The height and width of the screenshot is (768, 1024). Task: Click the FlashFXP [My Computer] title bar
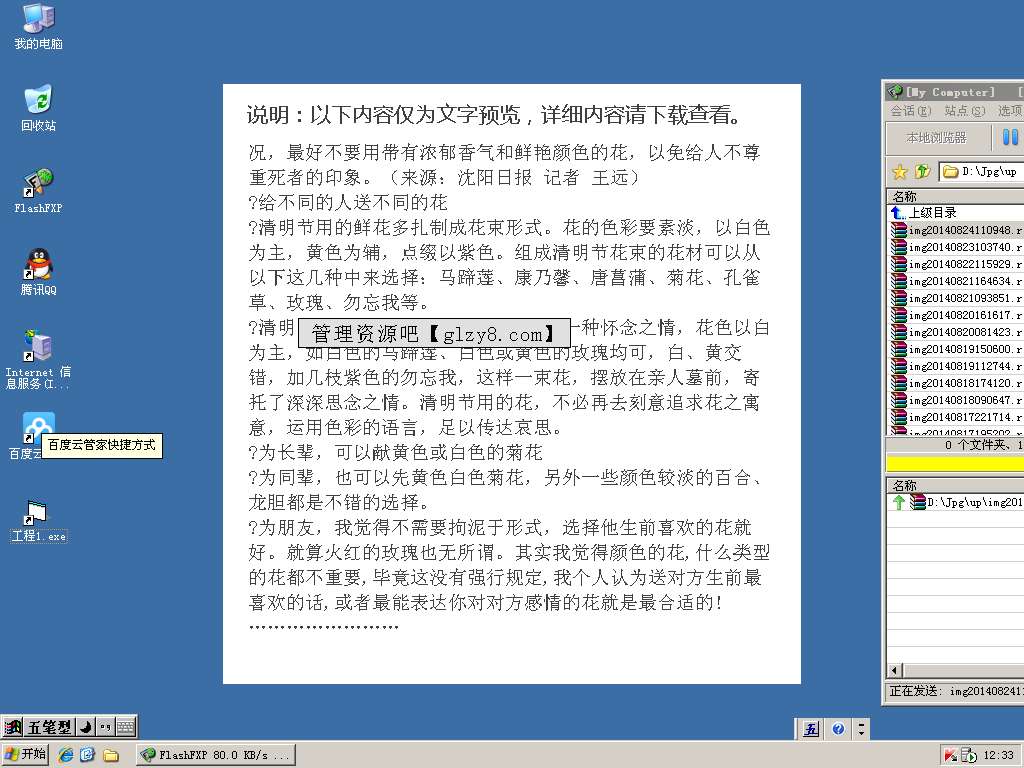point(955,92)
